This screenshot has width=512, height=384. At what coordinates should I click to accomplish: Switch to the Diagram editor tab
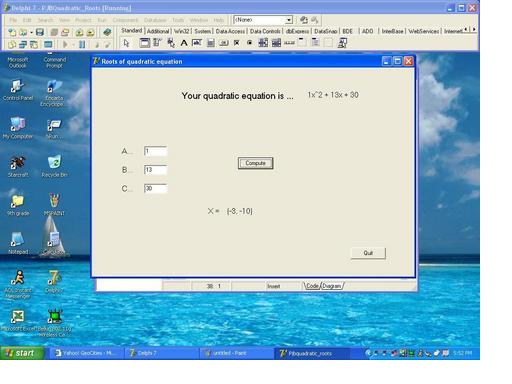click(x=332, y=286)
